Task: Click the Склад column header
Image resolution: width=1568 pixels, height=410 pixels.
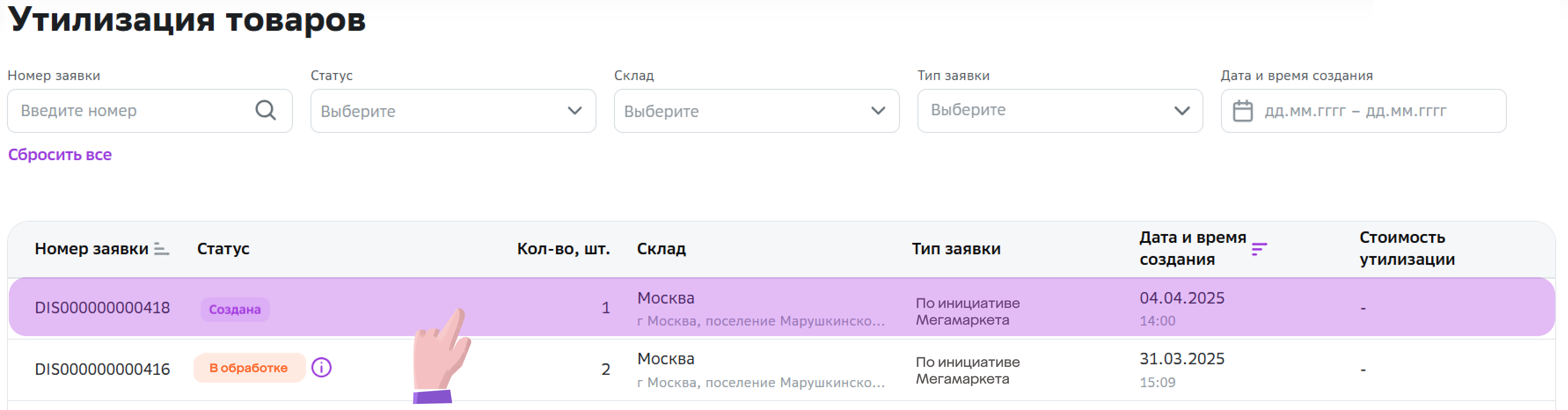Action: point(661,249)
